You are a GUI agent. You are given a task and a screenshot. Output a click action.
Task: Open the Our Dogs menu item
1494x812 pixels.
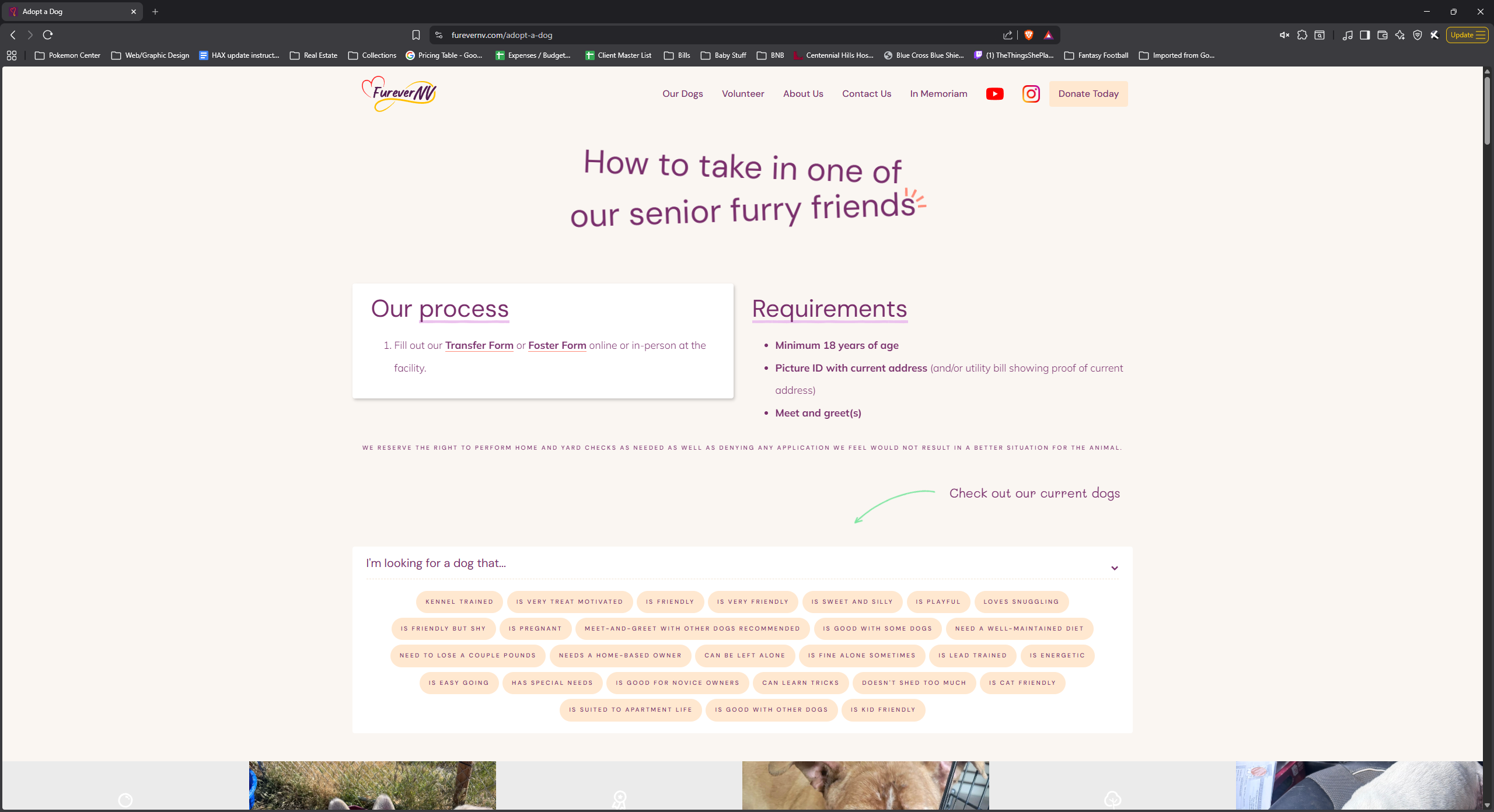click(x=682, y=94)
